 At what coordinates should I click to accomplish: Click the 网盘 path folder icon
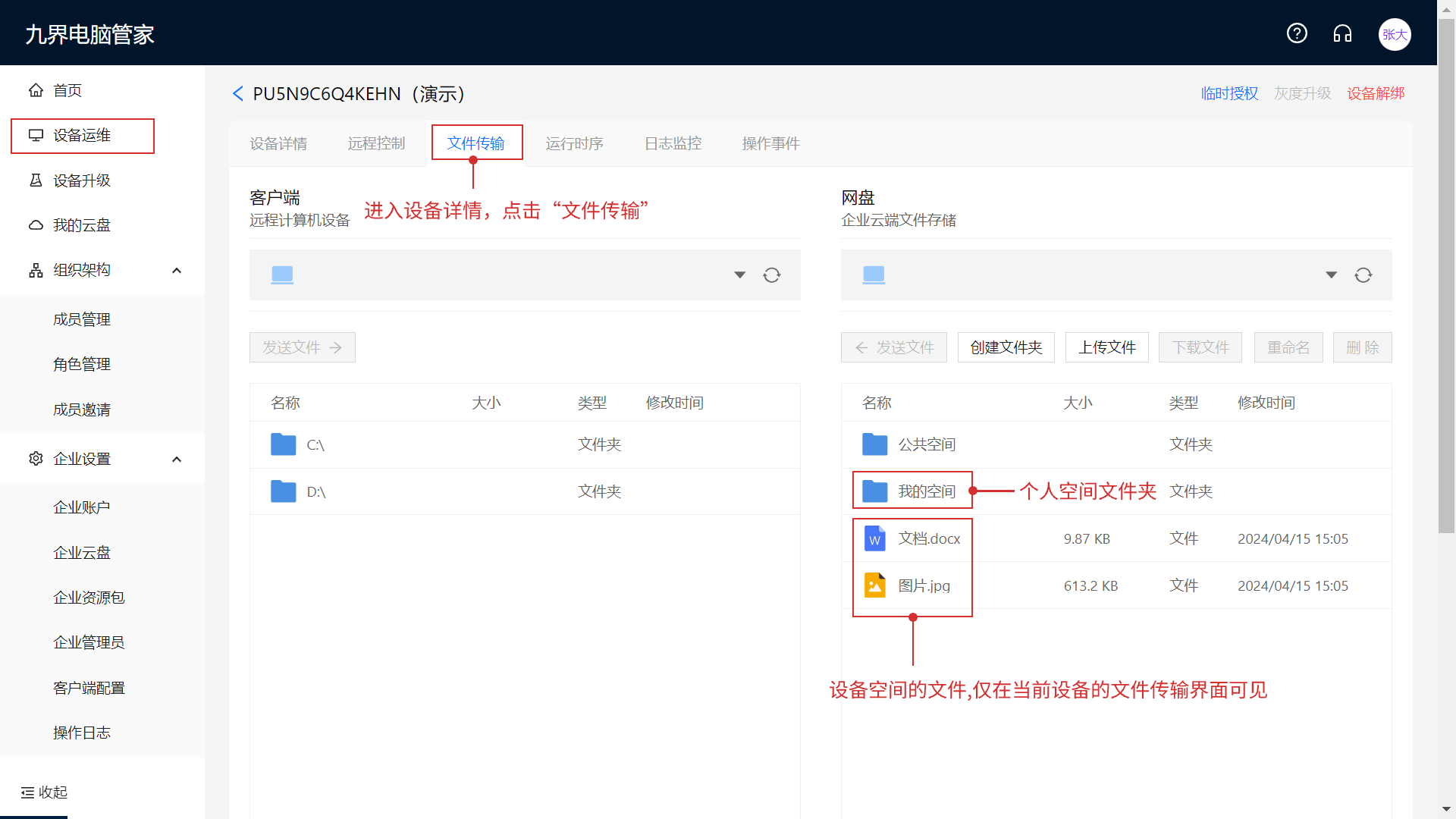[x=874, y=275]
